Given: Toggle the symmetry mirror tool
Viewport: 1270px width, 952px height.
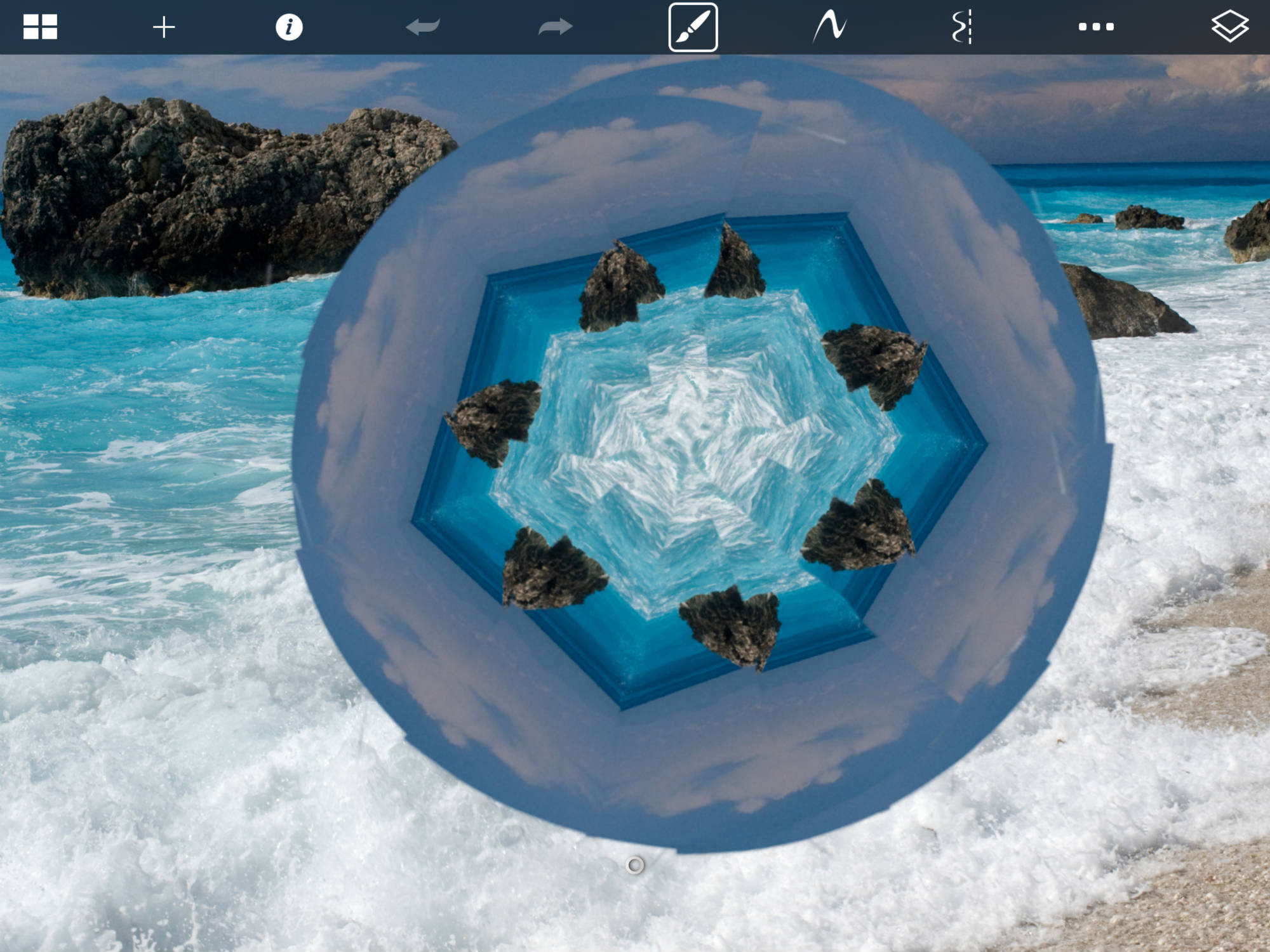Looking at the screenshot, I should point(962,27).
